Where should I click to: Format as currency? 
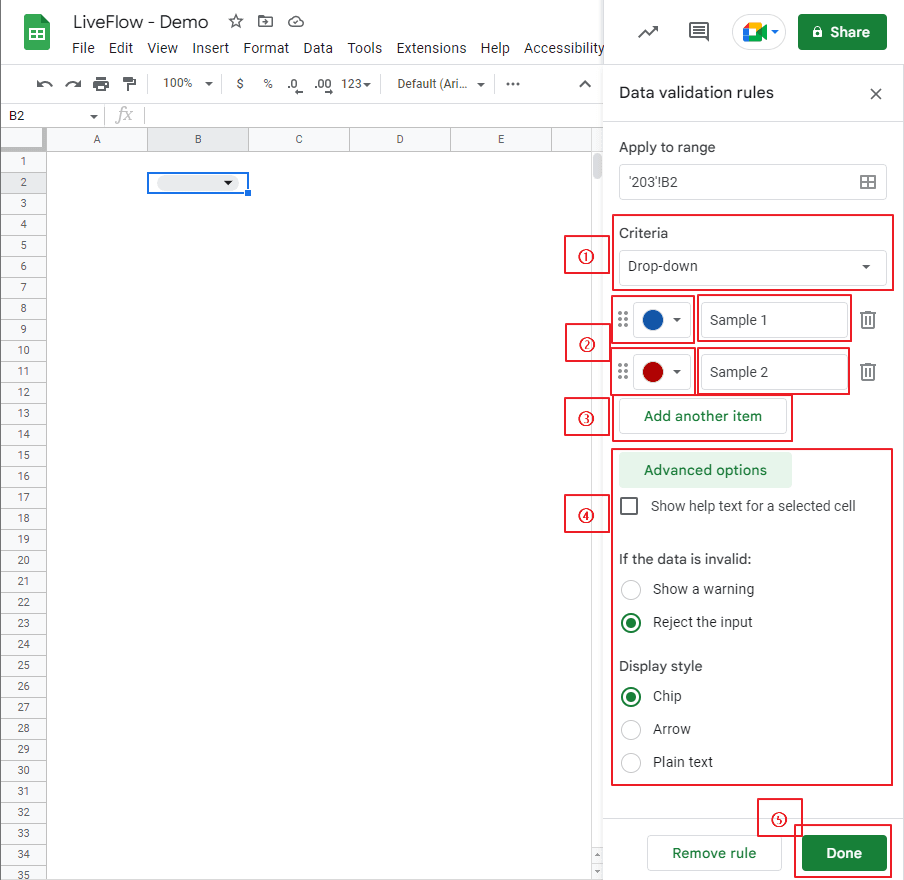click(240, 84)
